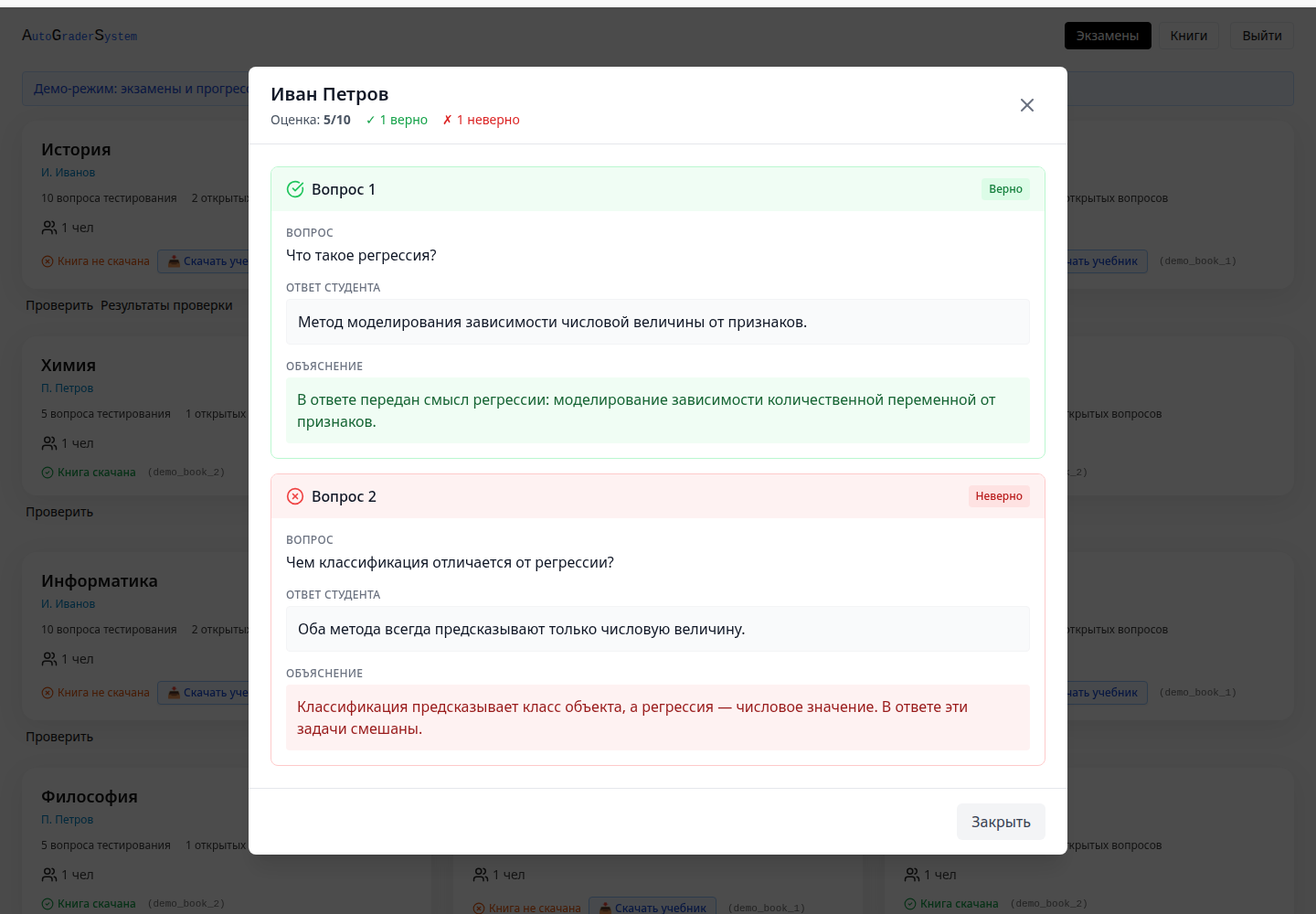
Task: Click the people icon in the Информатика card
Action: [x=49, y=659]
